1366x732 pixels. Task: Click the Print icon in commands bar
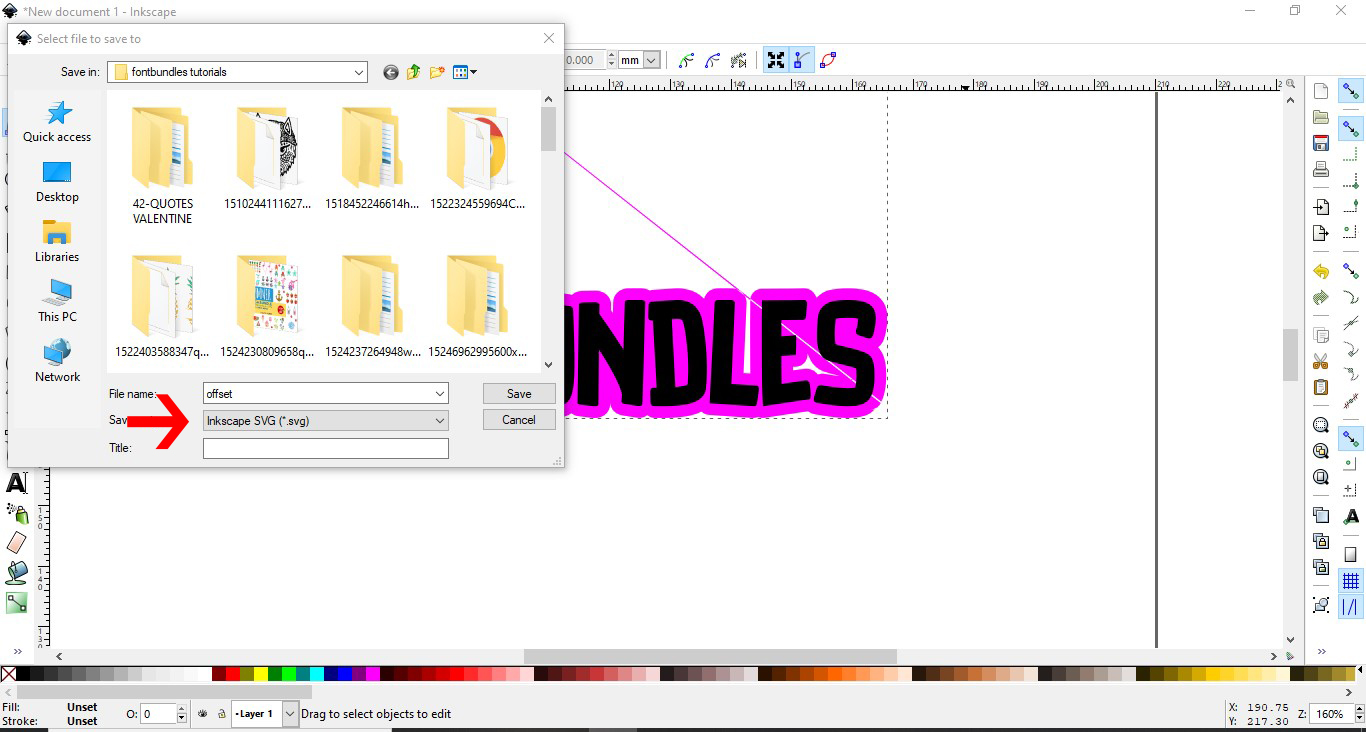pyautogui.click(x=1321, y=169)
